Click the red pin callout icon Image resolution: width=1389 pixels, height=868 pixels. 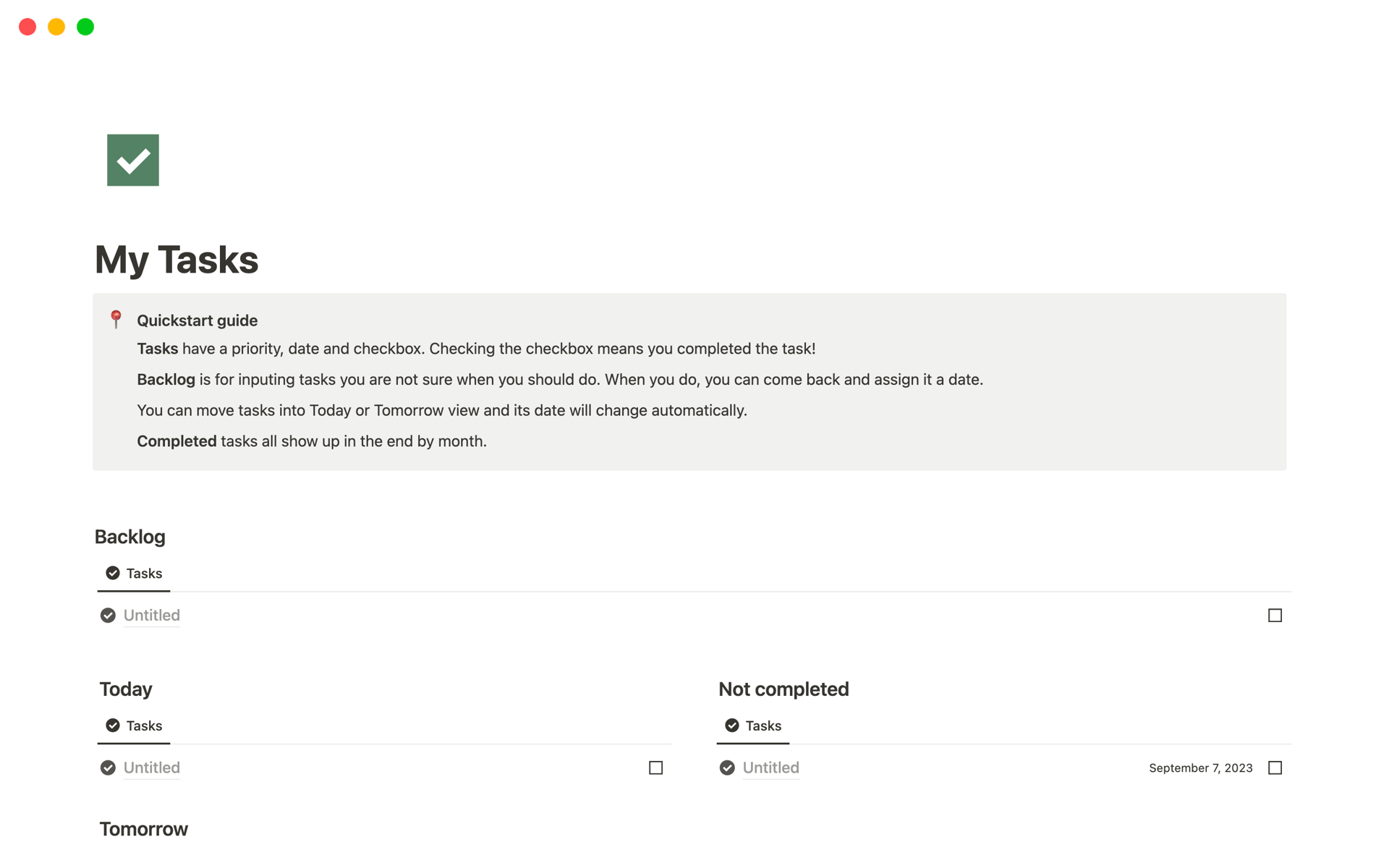click(x=116, y=319)
